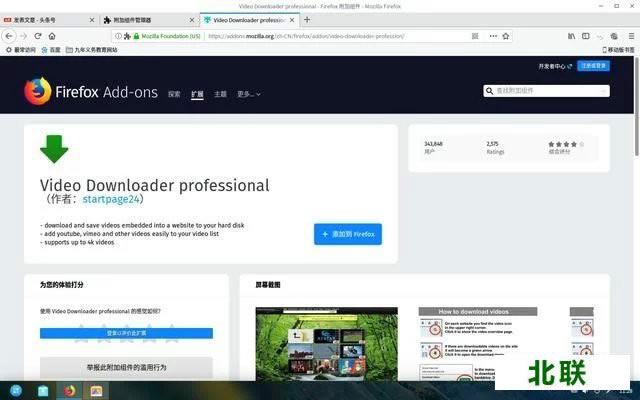Close the first toutiao tab

[92, 20]
